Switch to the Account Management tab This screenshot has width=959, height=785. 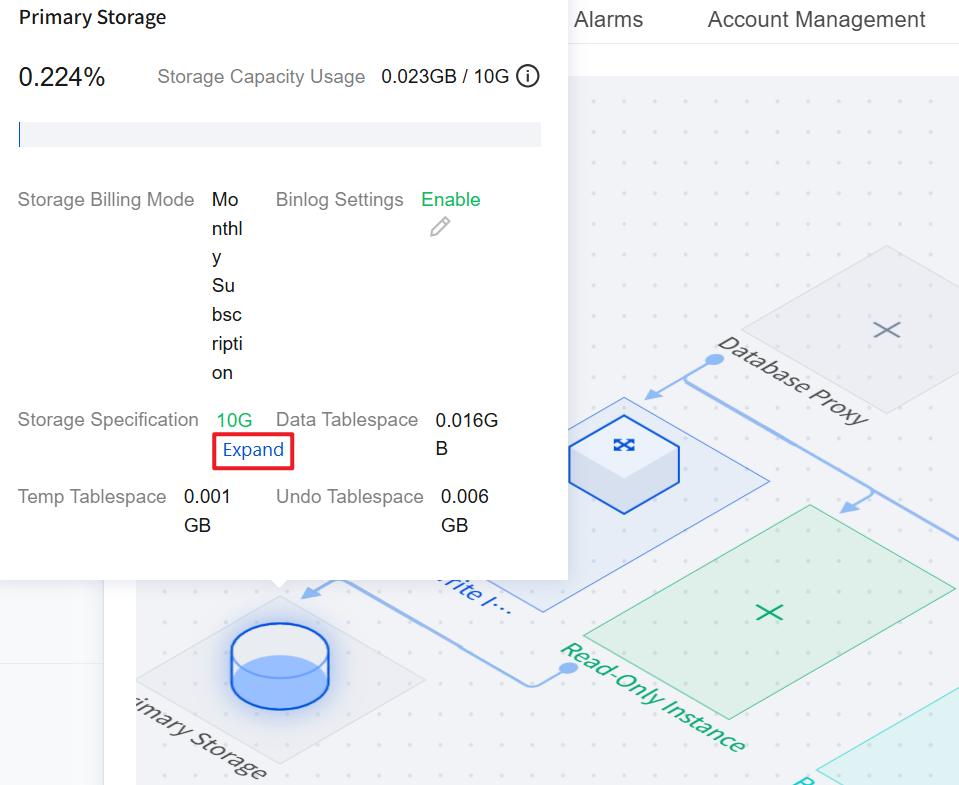point(816,20)
